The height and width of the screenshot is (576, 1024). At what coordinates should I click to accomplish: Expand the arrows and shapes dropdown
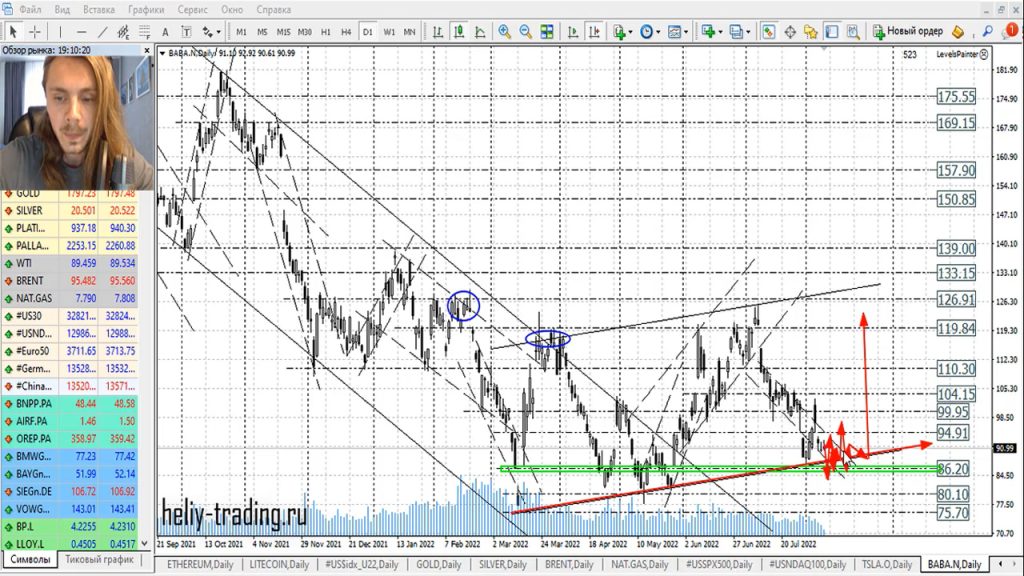coord(210,31)
